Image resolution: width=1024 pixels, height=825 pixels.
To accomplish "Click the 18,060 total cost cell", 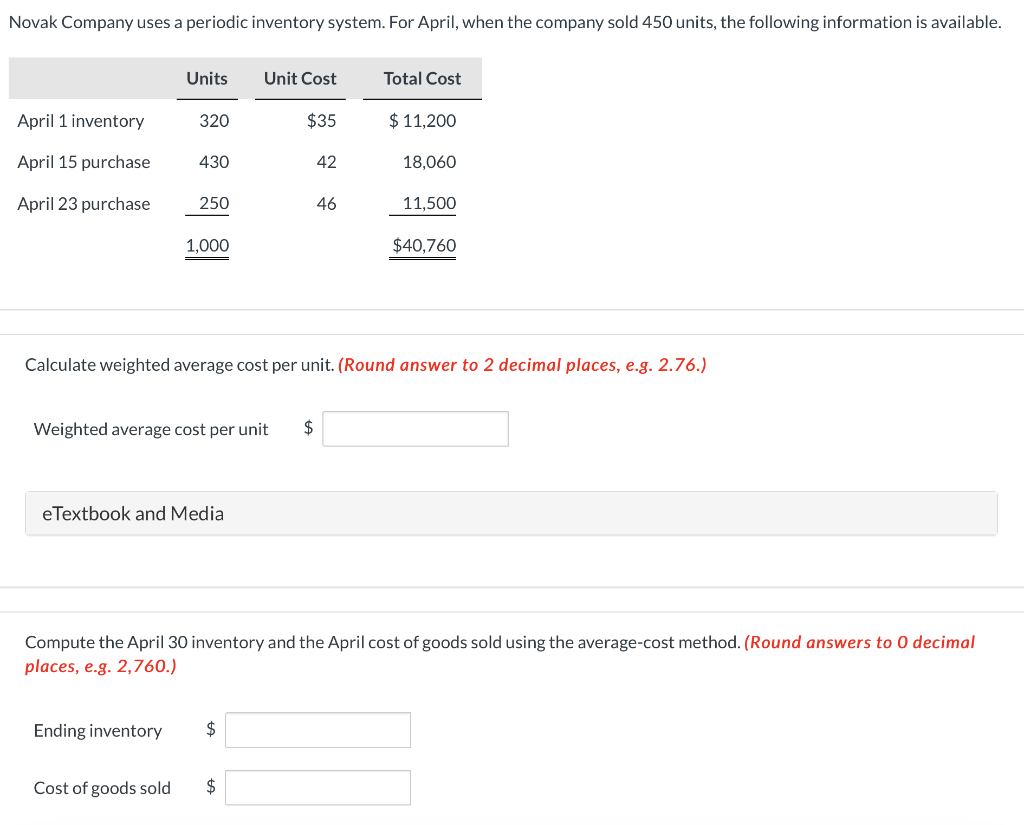I will 429,162.
